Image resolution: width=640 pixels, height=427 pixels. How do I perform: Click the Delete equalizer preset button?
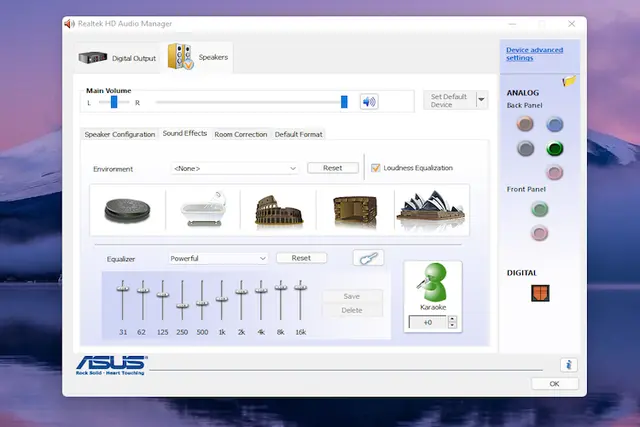[x=352, y=310]
